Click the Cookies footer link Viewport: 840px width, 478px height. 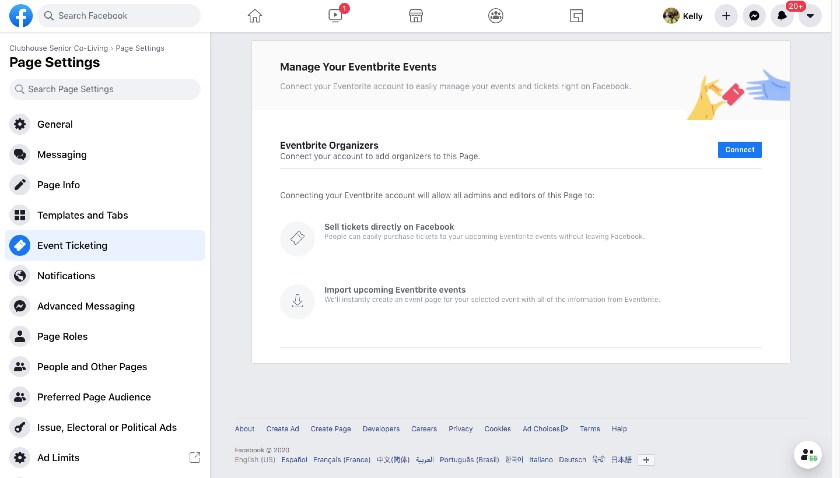tap(498, 429)
